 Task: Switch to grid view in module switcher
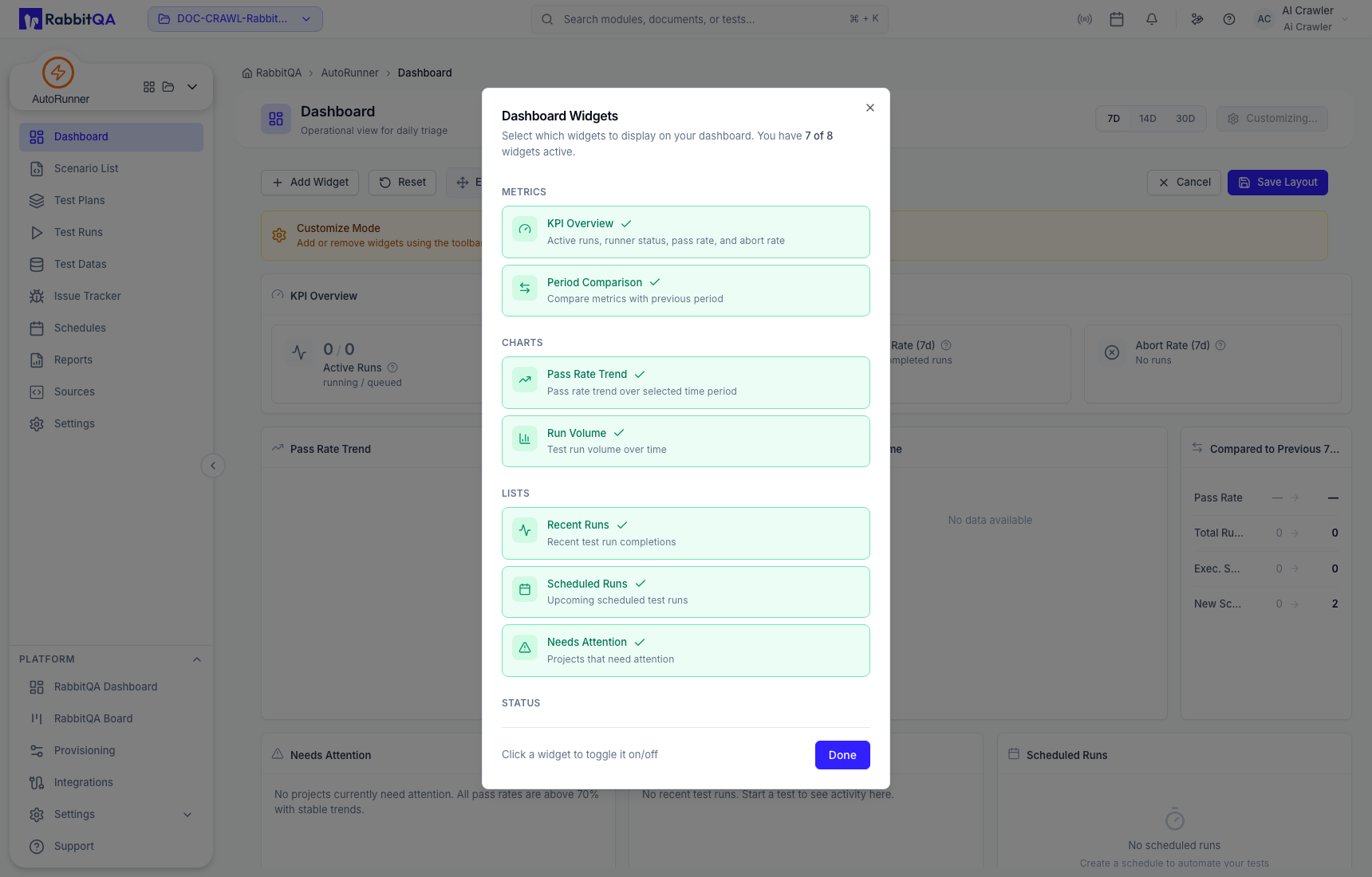pos(149,87)
